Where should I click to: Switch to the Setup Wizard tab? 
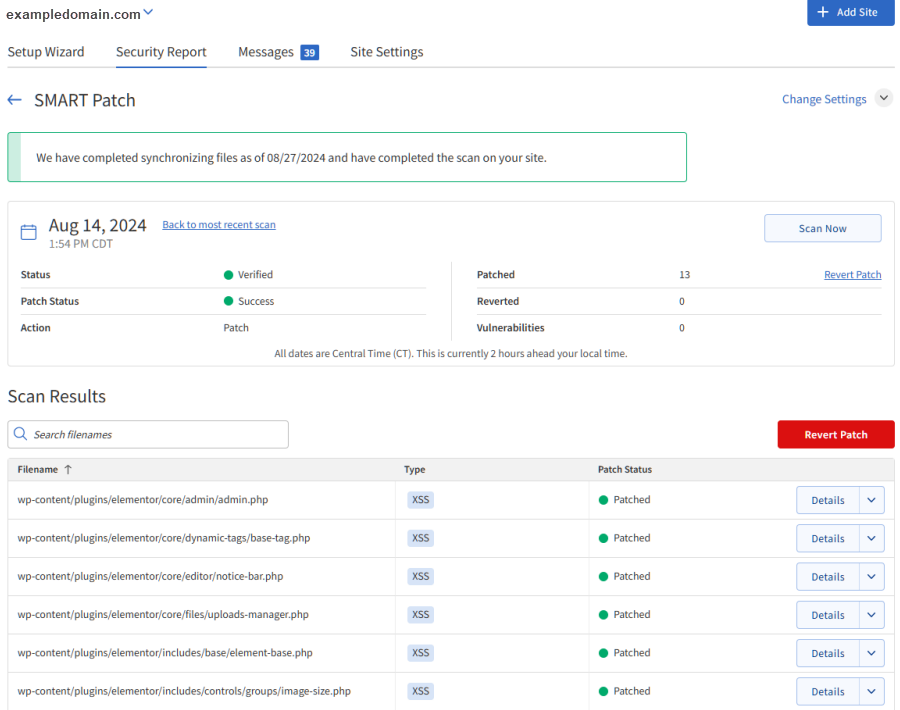(x=46, y=52)
